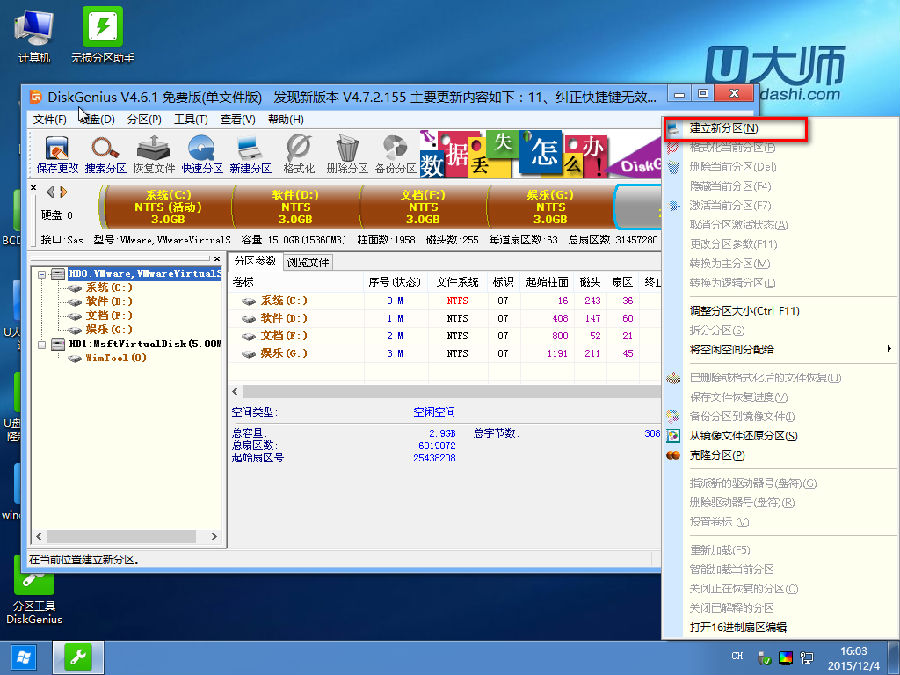Click the DiskGenius title bar app icon
Viewport: 900px width, 675px height.
[x=36, y=96]
